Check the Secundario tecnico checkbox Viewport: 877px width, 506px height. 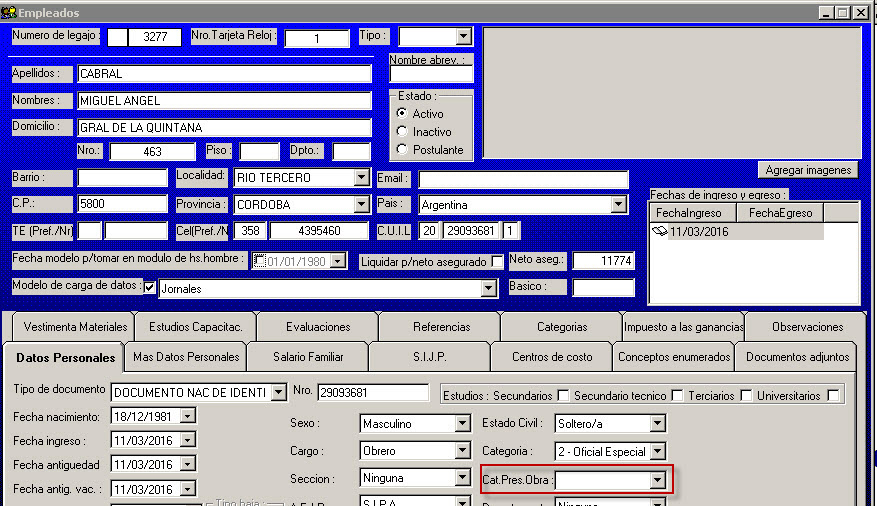coord(677,395)
